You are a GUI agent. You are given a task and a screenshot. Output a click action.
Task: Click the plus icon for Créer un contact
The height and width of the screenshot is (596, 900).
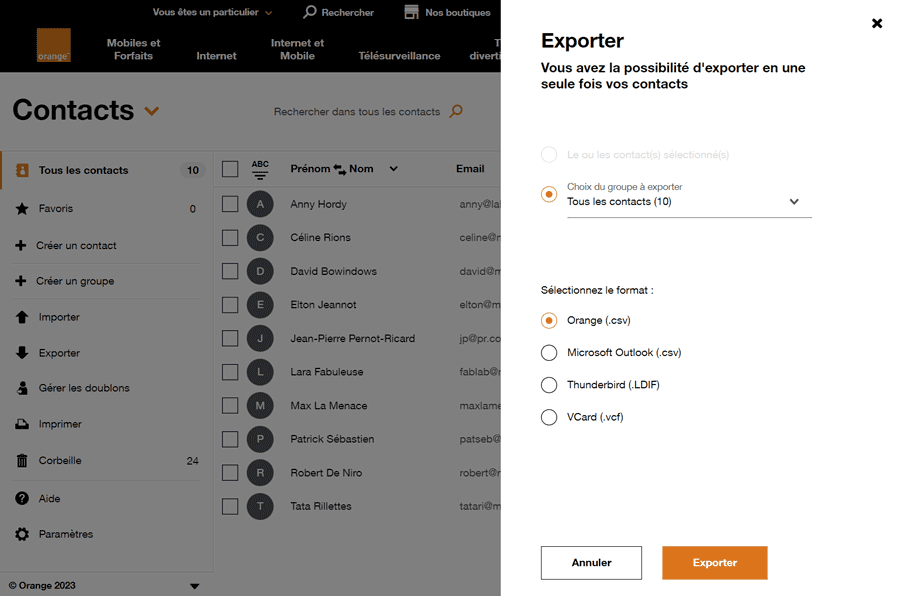click(x=21, y=245)
